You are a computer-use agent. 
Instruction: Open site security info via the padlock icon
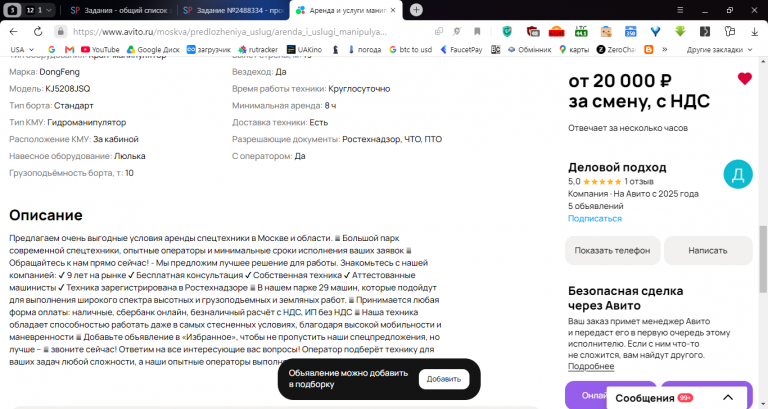[60, 31]
